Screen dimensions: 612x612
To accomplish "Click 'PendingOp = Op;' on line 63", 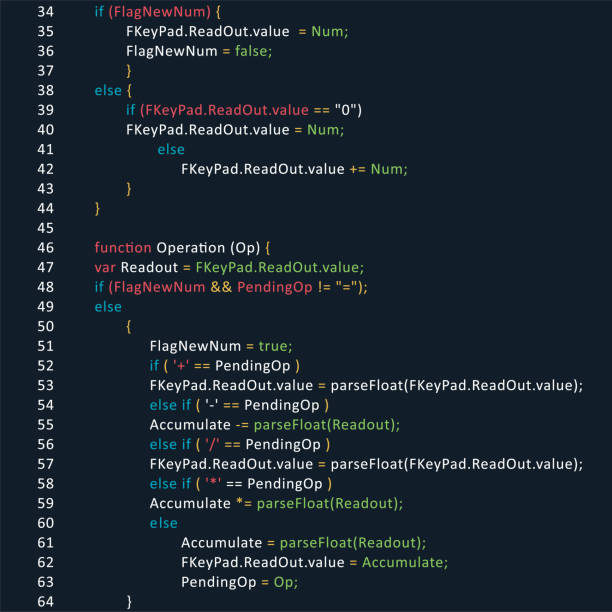I will 240,582.
